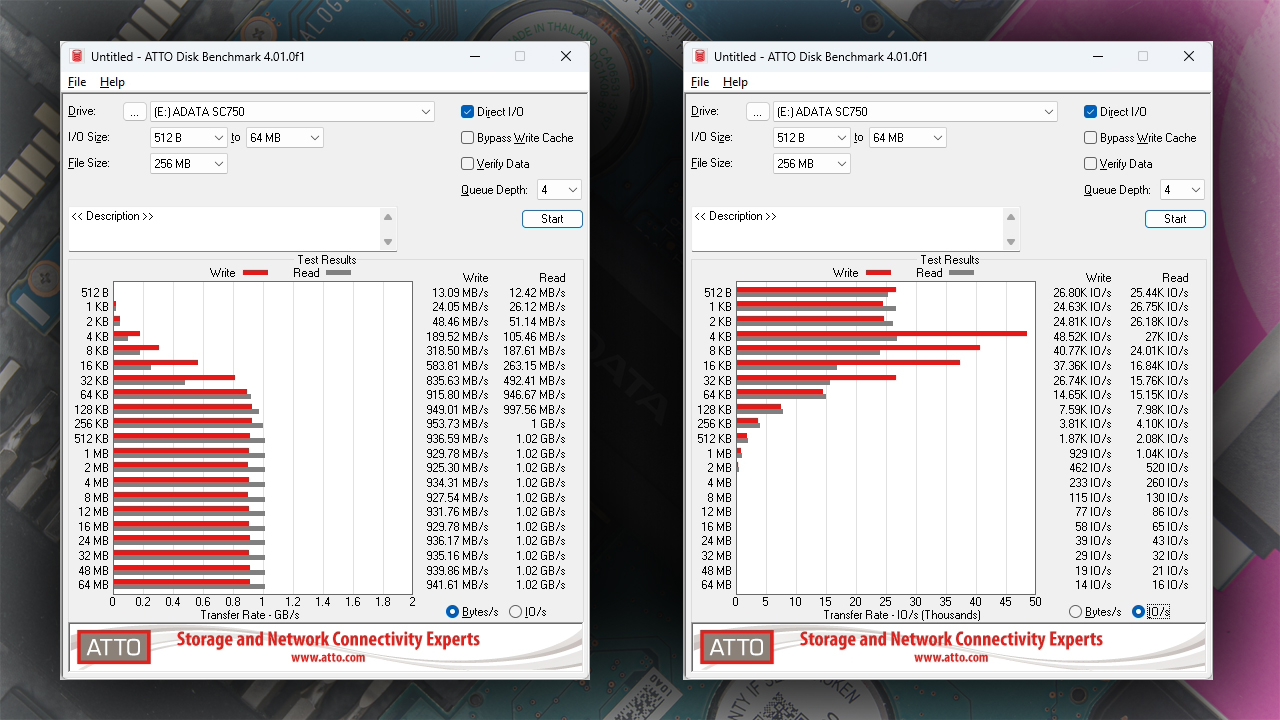The height and width of the screenshot is (720, 1280).
Task: Enable Bypass Write Cache in the left window
Action: (x=467, y=138)
